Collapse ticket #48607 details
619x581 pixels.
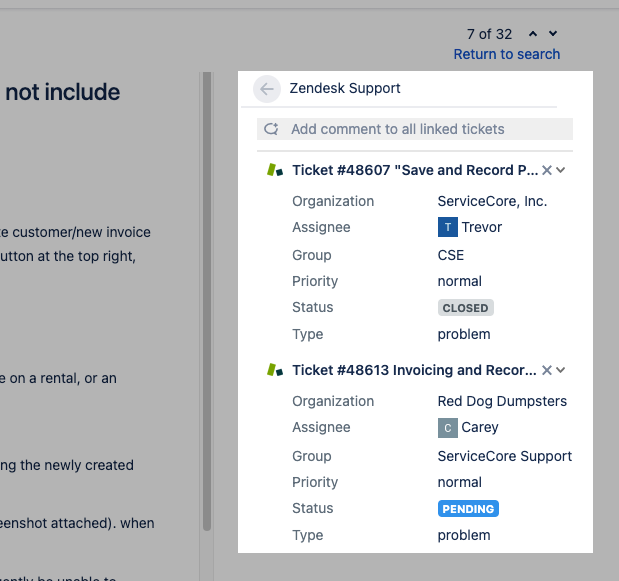(x=561, y=170)
